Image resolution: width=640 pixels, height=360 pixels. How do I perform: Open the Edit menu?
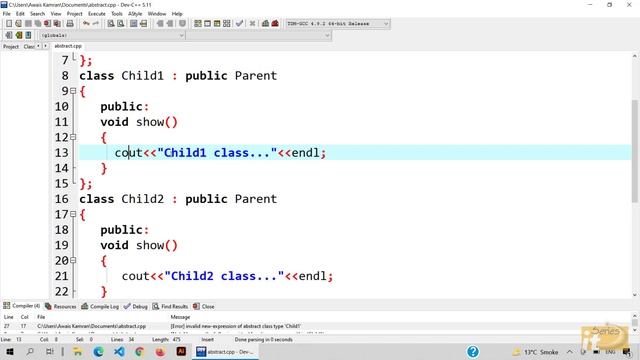pos(20,14)
